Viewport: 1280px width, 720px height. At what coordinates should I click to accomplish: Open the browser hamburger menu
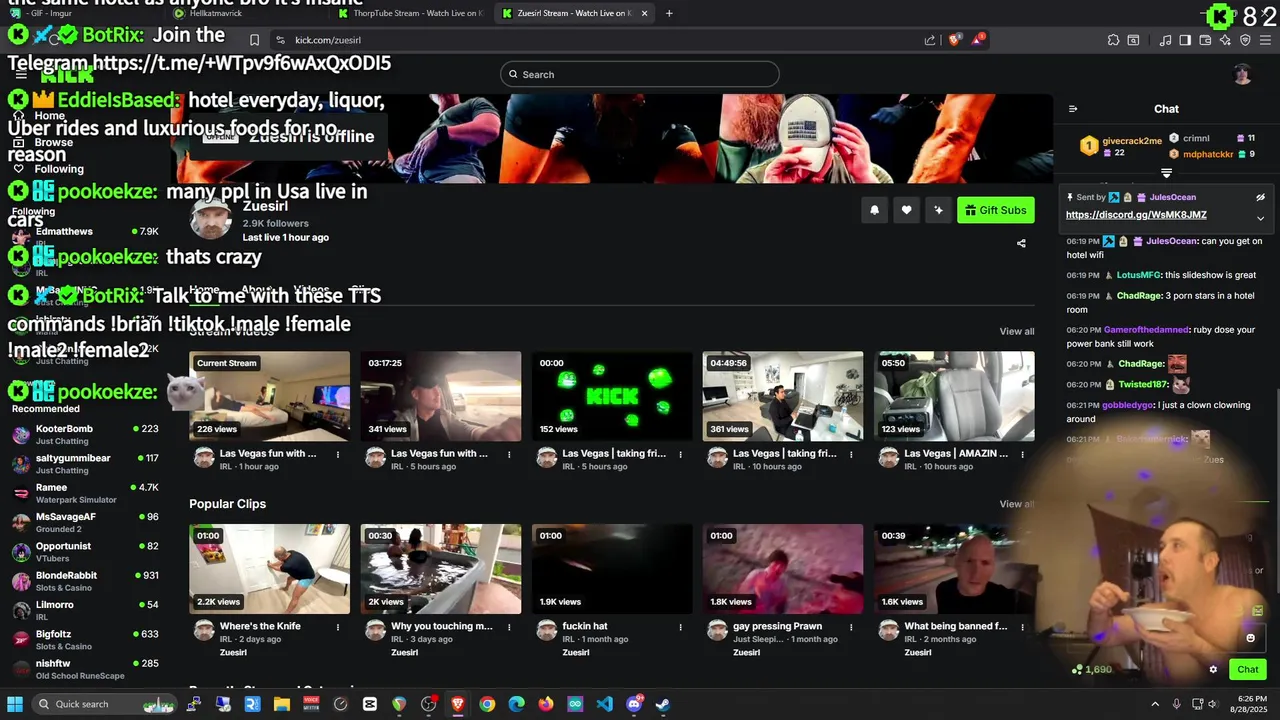(x=1266, y=40)
